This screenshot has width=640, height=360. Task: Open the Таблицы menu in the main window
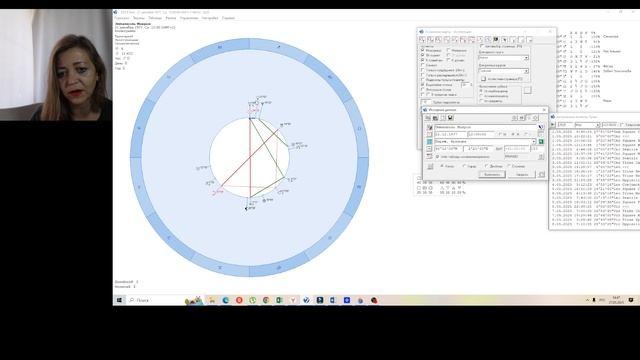(x=155, y=18)
